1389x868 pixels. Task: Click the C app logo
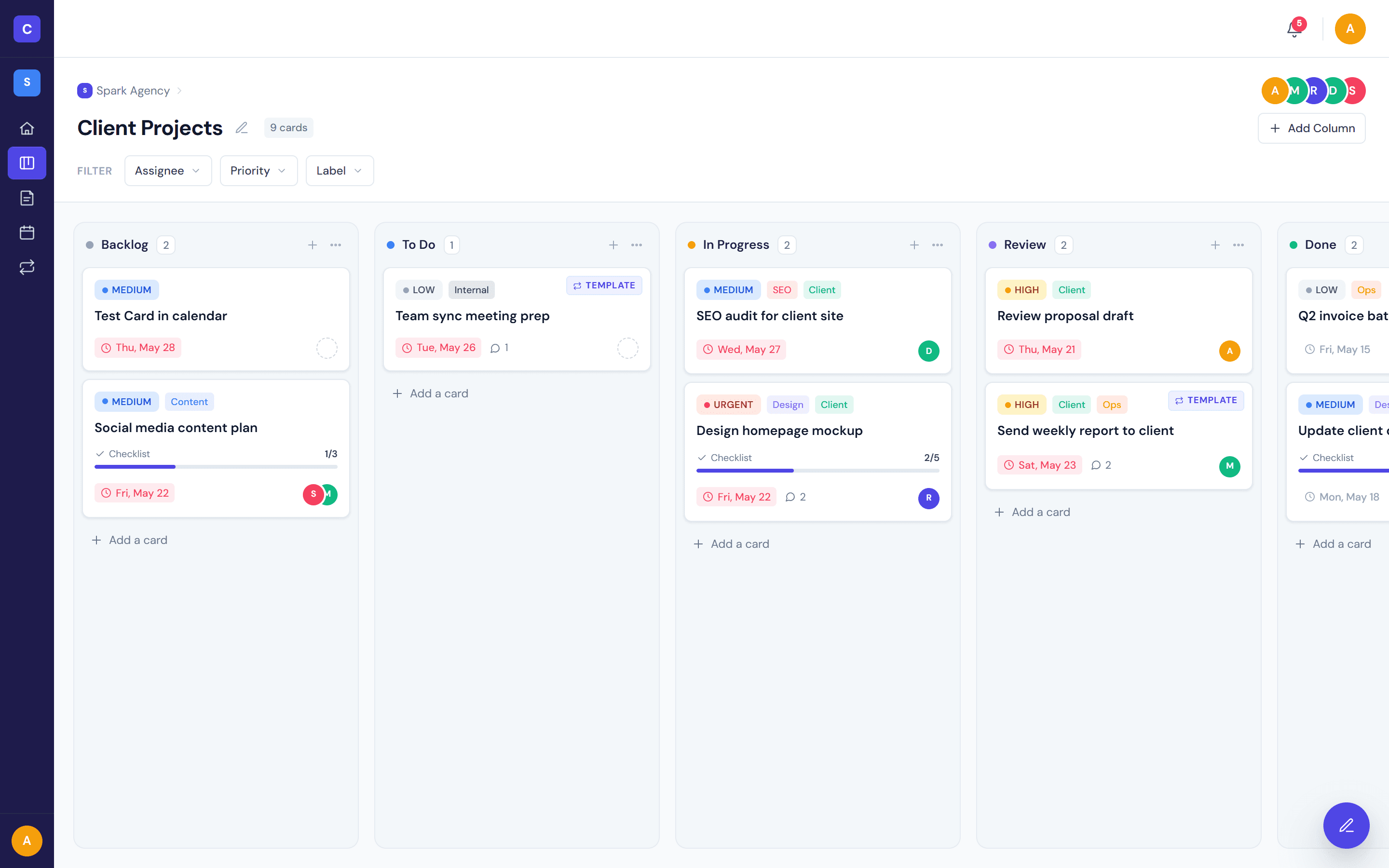coord(27,29)
